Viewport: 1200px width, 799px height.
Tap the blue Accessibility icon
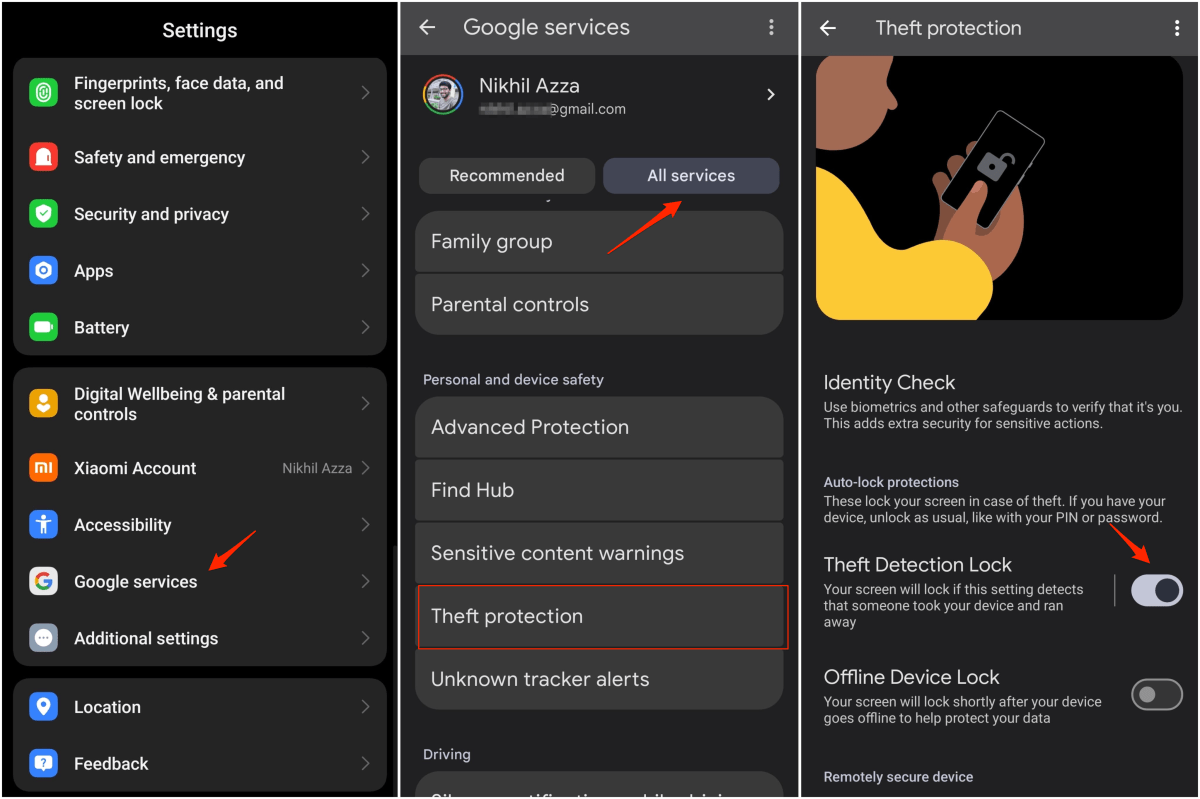click(43, 525)
